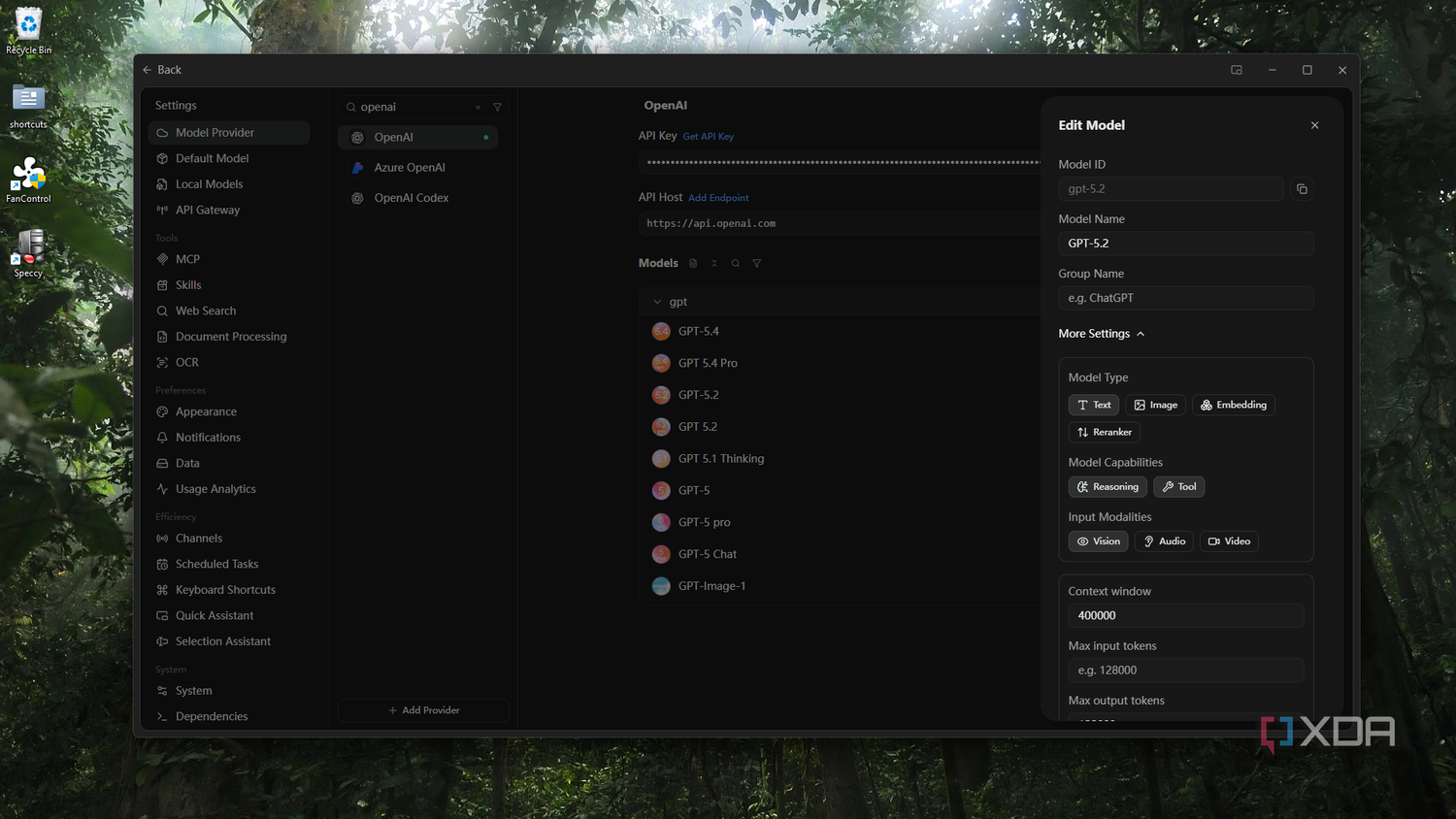
Task: Go to Appearance preferences
Action: 229,412
